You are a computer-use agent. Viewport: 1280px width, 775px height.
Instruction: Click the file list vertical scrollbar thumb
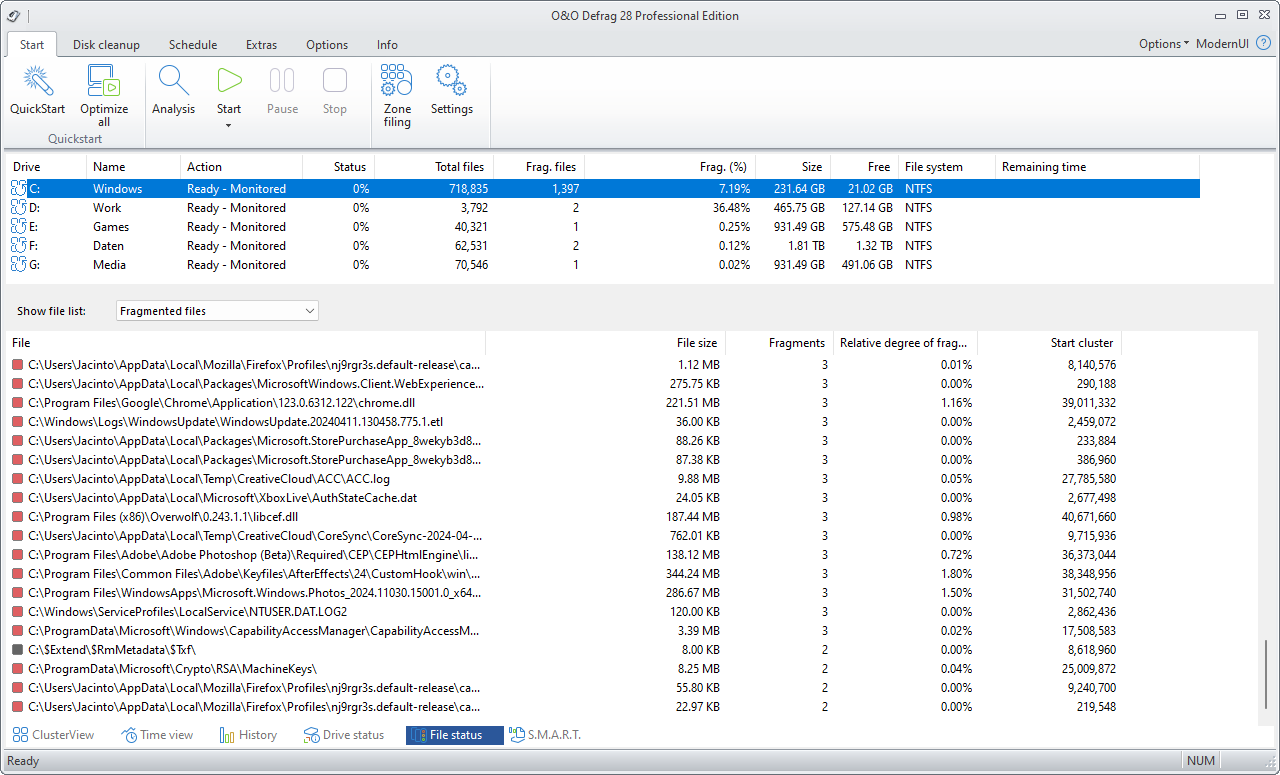[x=1267, y=676]
